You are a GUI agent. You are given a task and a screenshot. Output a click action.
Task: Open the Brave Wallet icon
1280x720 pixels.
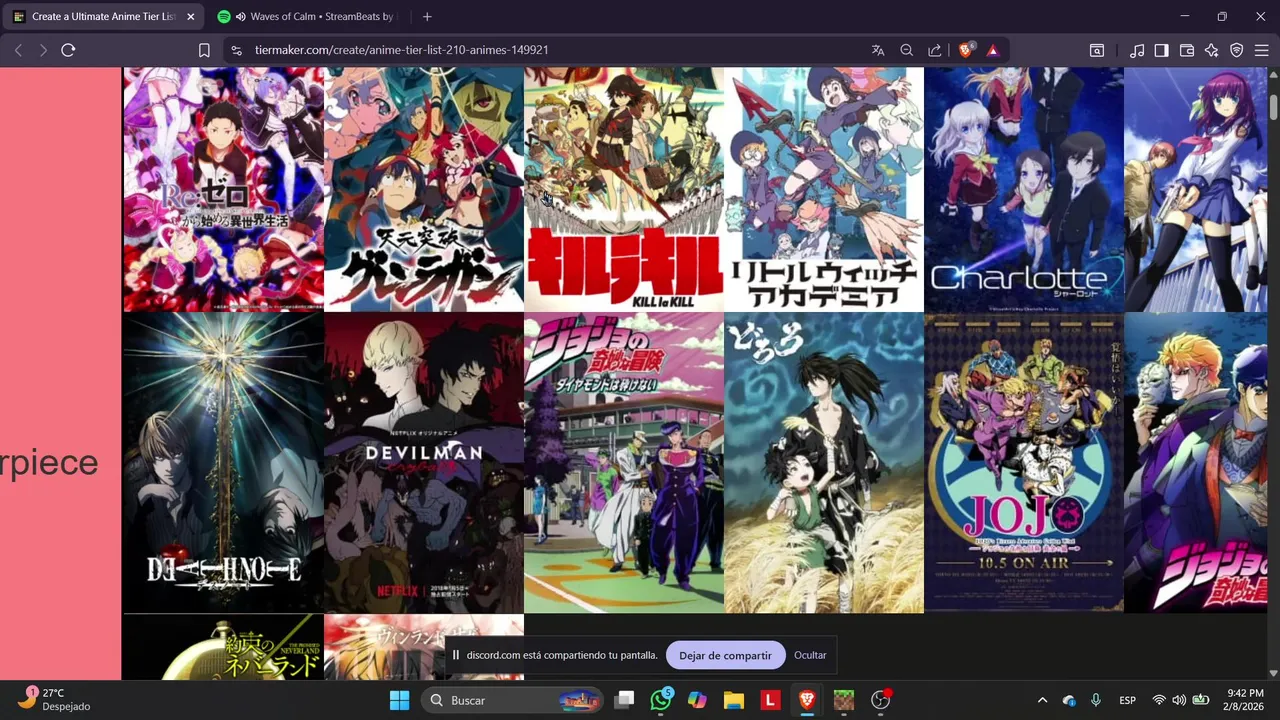point(1187,50)
